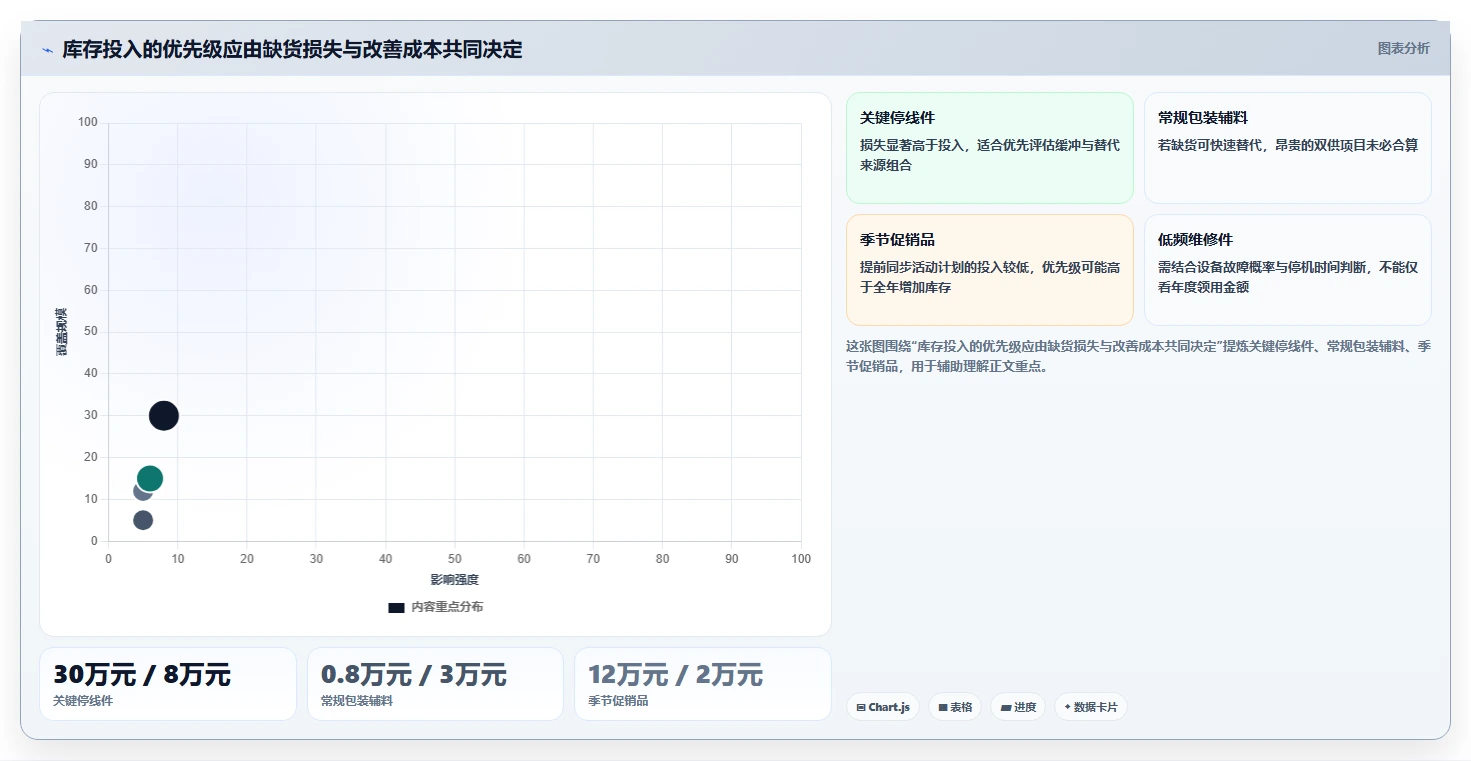Toggle the 内容重点分布 legend item
The image size is (1471, 761).
pyautogui.click(x=435, y=607)
